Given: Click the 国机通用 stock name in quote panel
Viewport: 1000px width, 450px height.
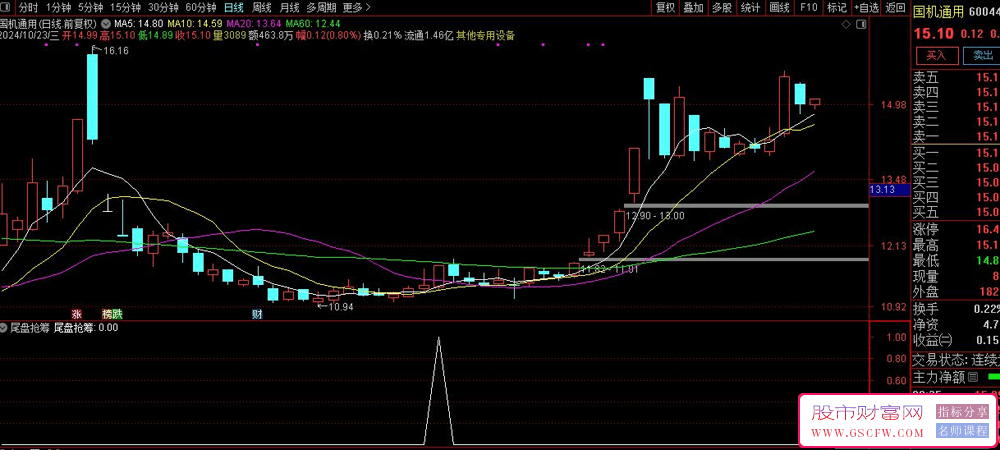Looking at the screenshot, I should coord(938,11).
